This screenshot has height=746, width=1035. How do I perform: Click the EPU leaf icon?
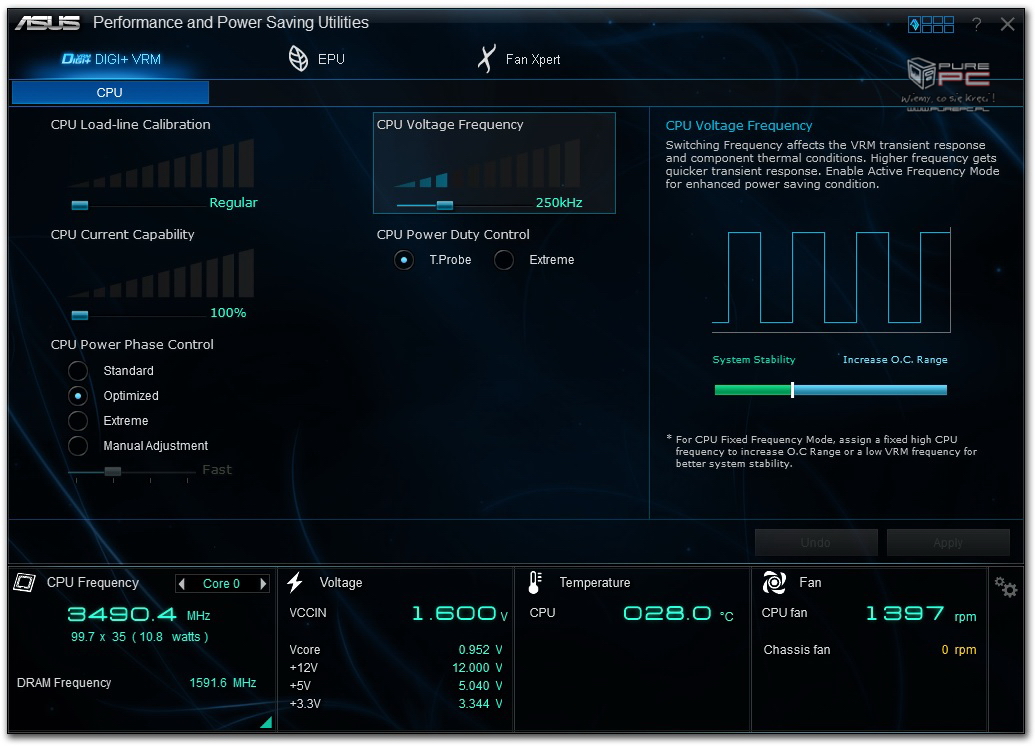coord(298,59)
